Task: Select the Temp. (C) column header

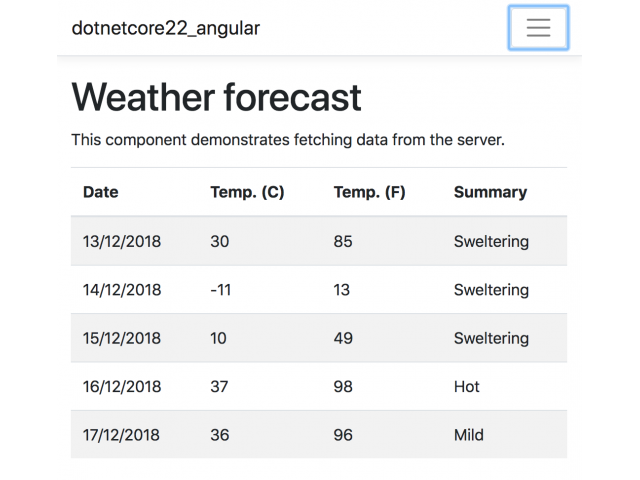Action: tap(247, 192)
